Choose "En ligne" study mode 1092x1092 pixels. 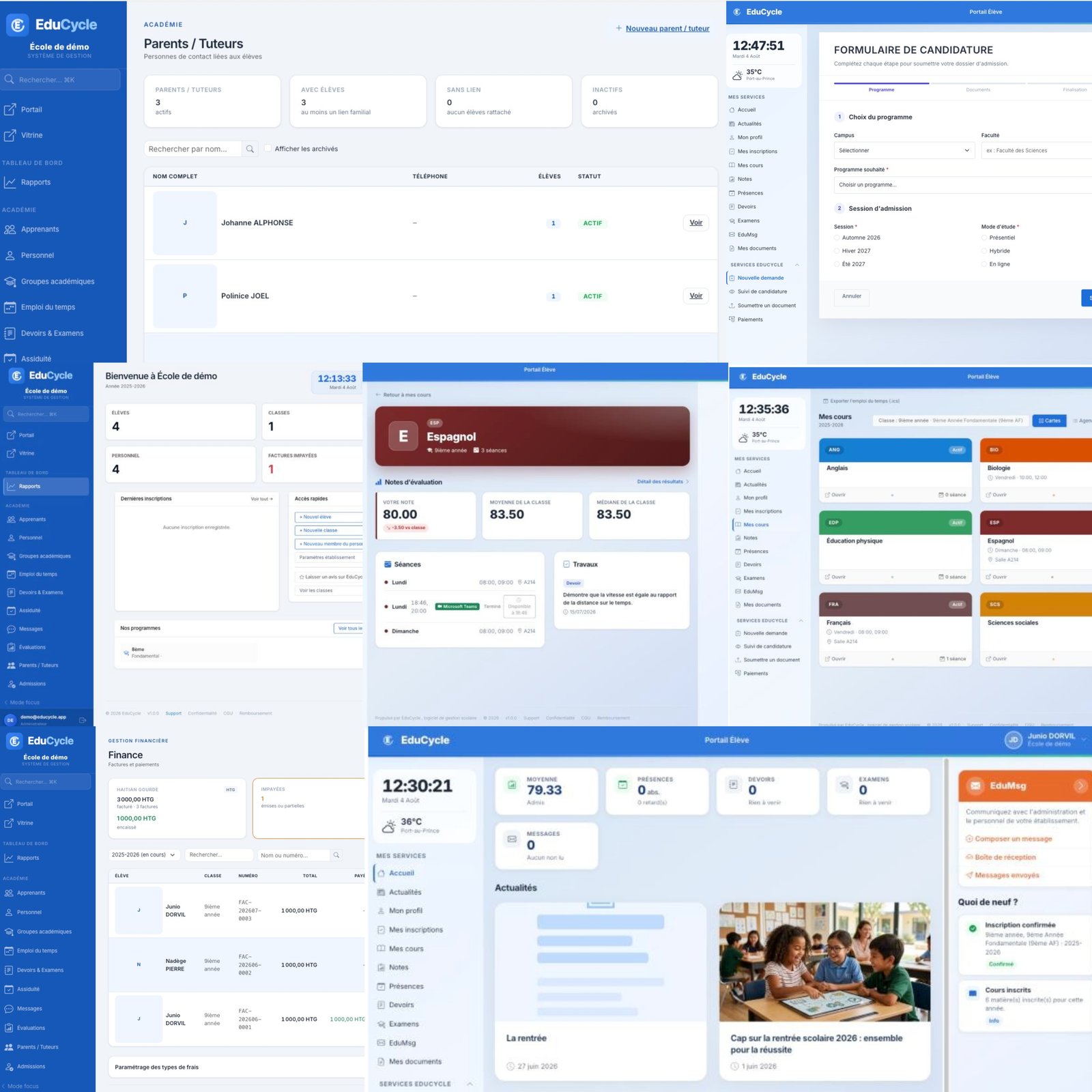coord(984,264)
